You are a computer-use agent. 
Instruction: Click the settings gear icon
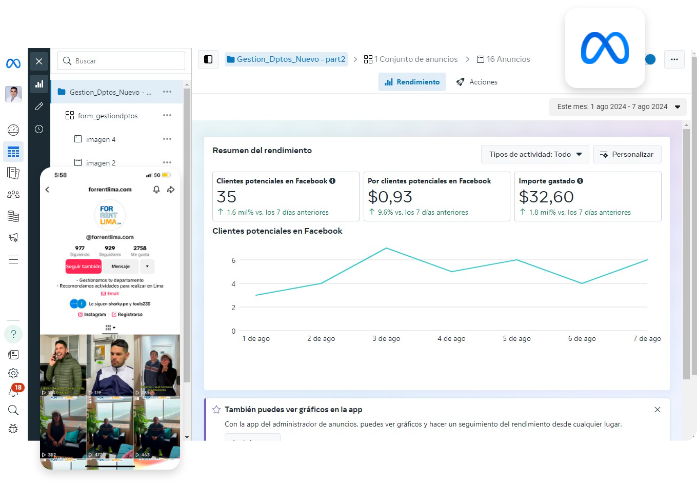pos(13,372)
